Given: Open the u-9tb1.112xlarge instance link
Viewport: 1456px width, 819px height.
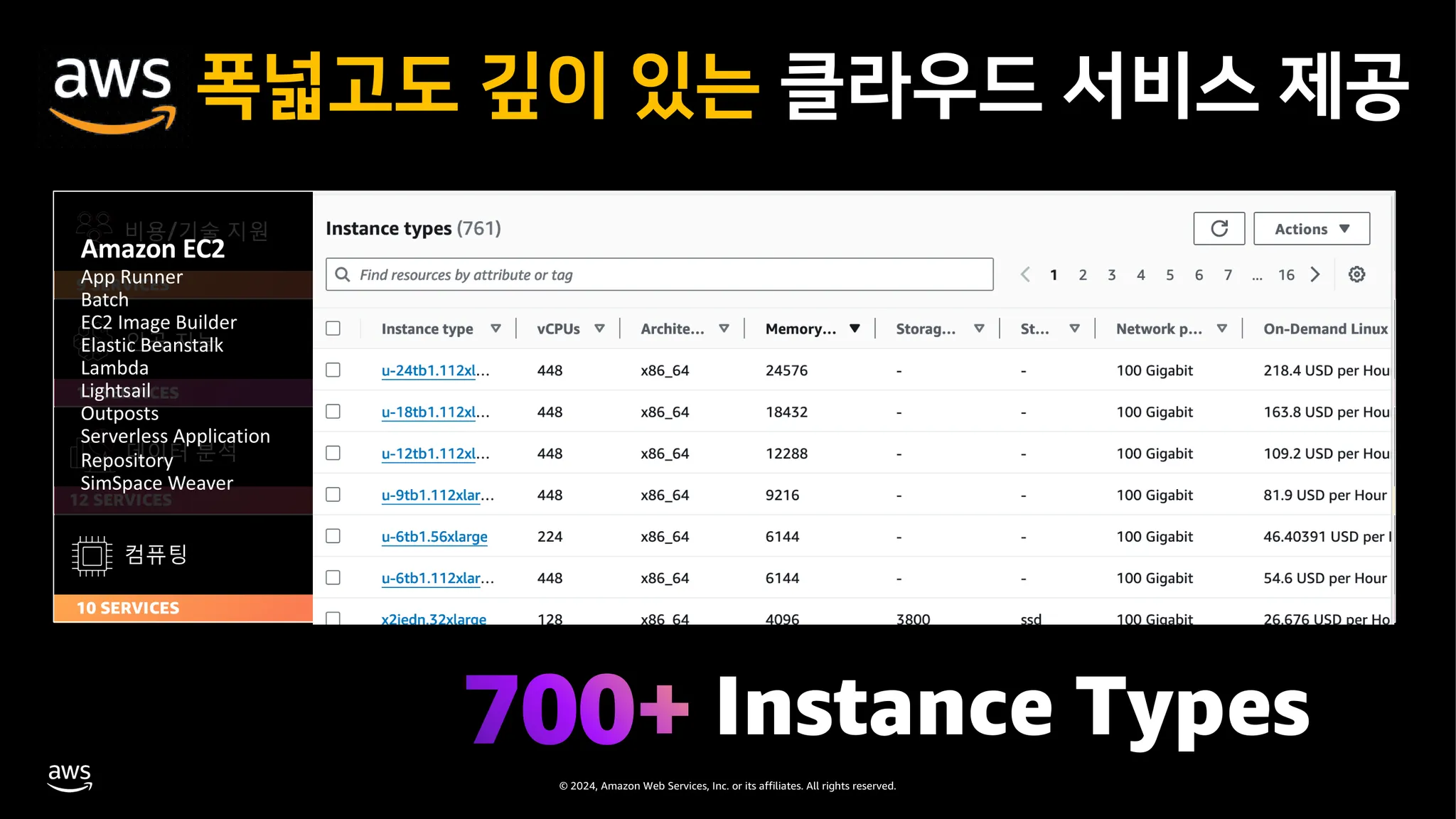Looking at the screenshot, I should coord(432,496).
